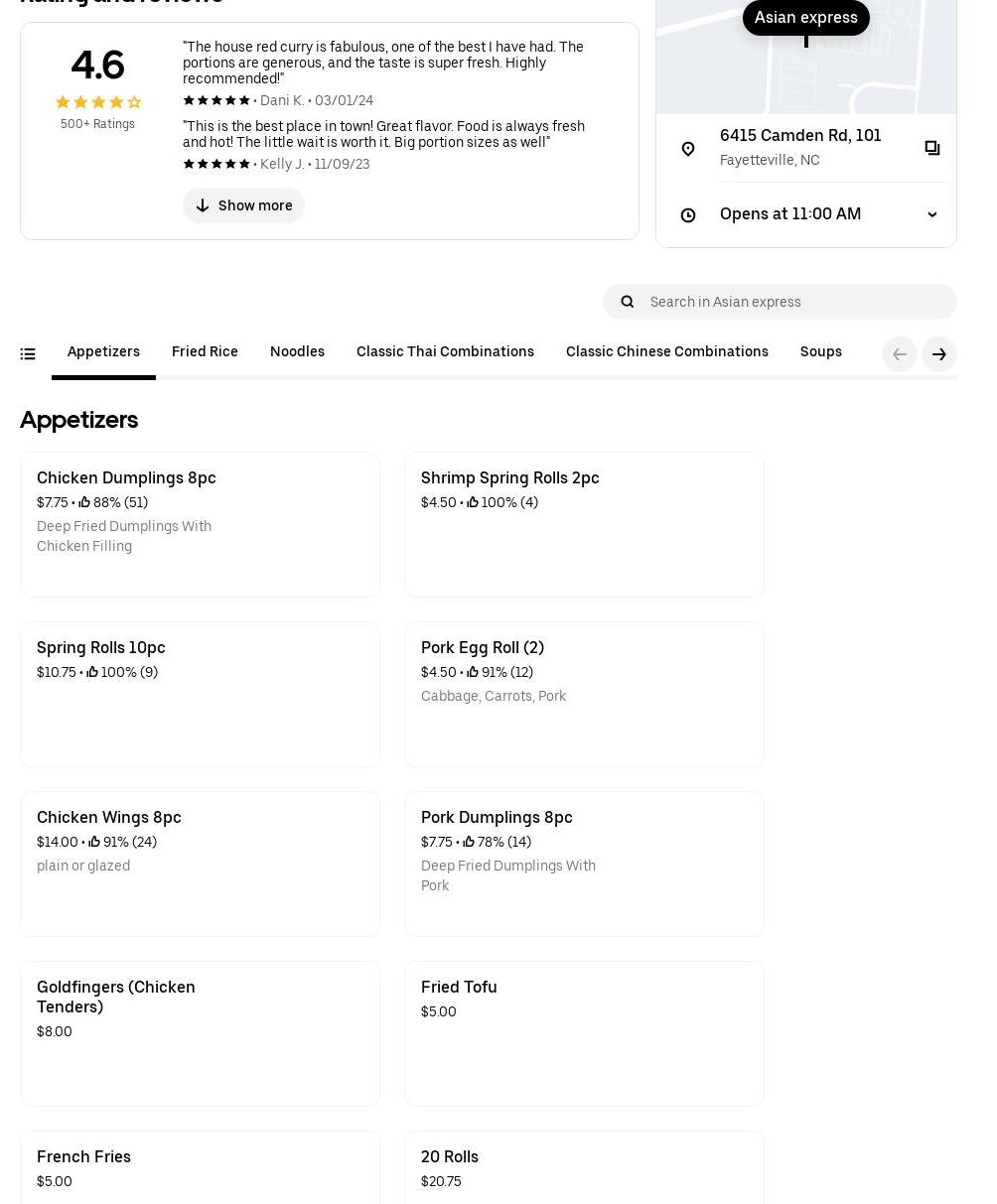Screen dimensions: 997x1204
Task: Select the Classic Thai Combinations tab
Action: pyautogui.click(x=445, y=352)
